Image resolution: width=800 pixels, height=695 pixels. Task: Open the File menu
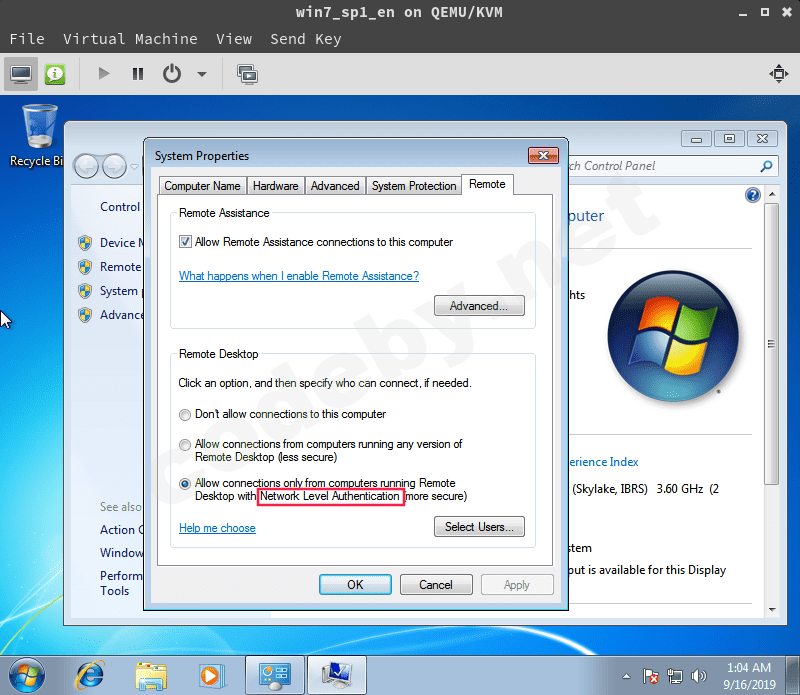click(27, 39)
